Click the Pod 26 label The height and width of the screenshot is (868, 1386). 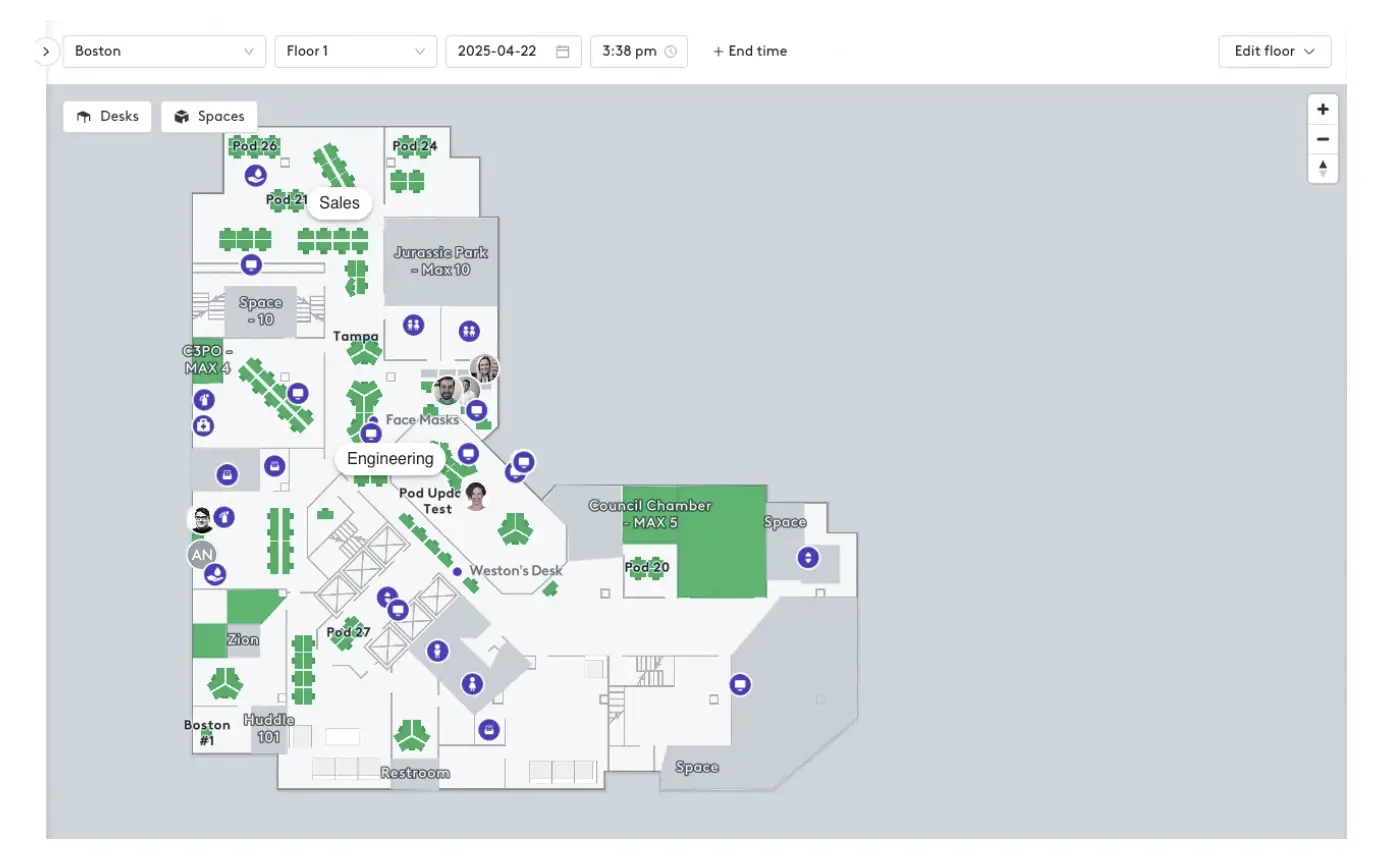click(254, 146)
